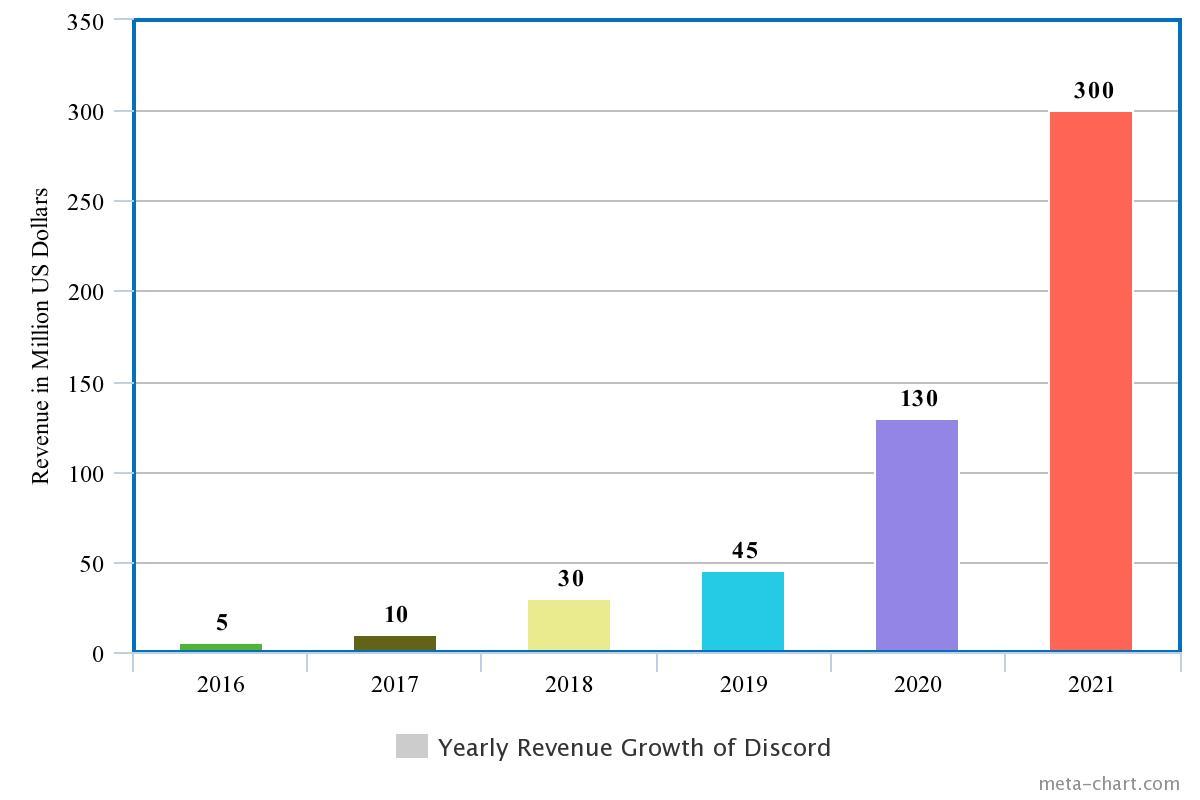Click the 200 y-axis tick label
1200x800 pixels.
(85, 292)
